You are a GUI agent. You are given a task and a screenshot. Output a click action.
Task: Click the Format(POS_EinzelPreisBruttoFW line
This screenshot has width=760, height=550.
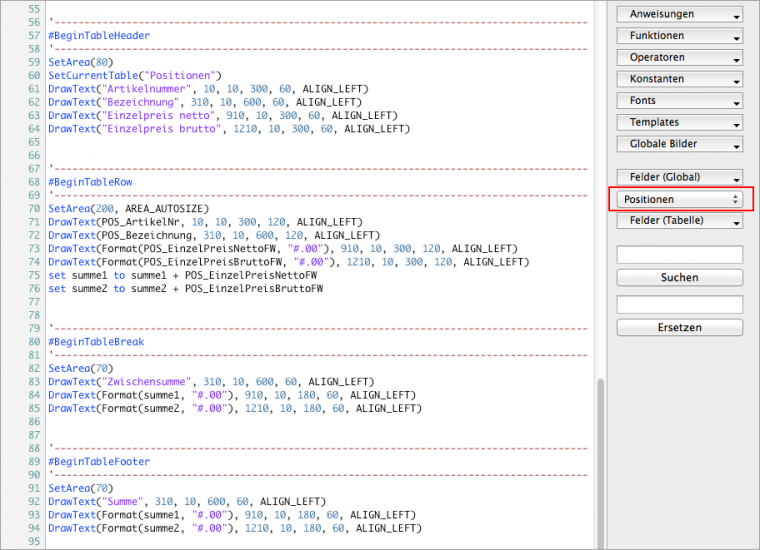pyautogui.click(x=289, y=262)
